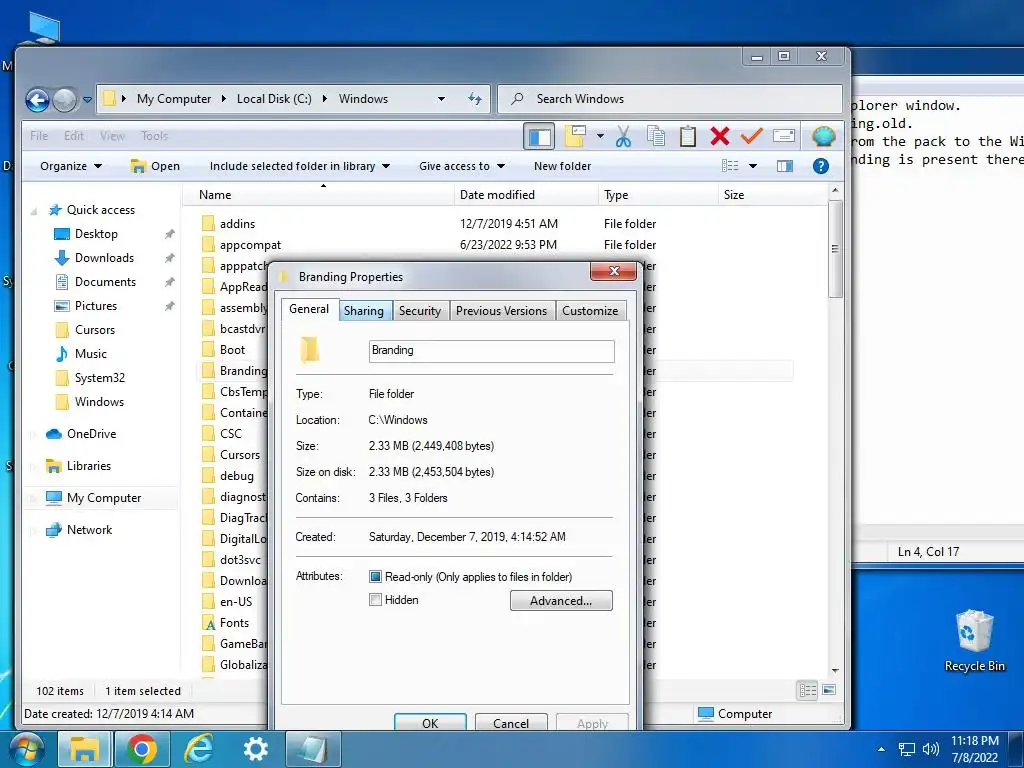Switch to the Security tab
The width and height of the screenshot is (1024, 768).
(x=420, y=311)
